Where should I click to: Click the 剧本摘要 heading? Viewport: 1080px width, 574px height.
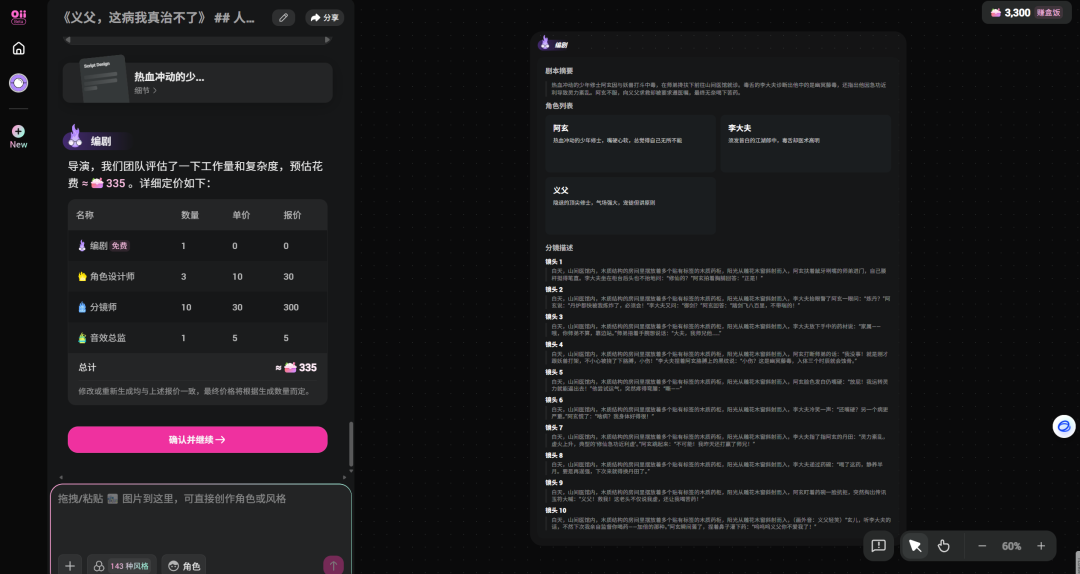click(559, 71)
